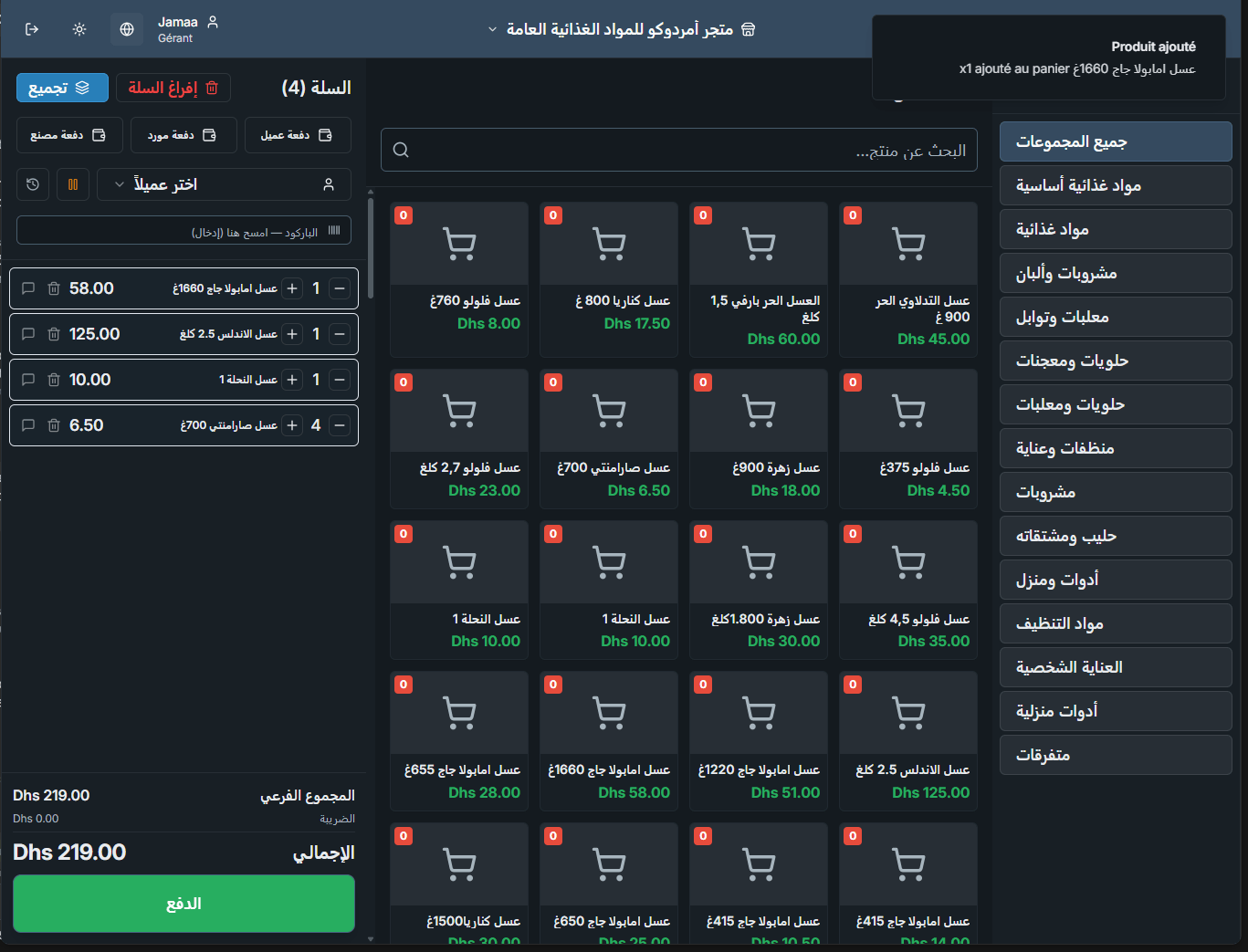The width and height of the screenshot is (1248, 952).
Task: Open the Jamaa Gérant user profile
Action: [187, 29]
